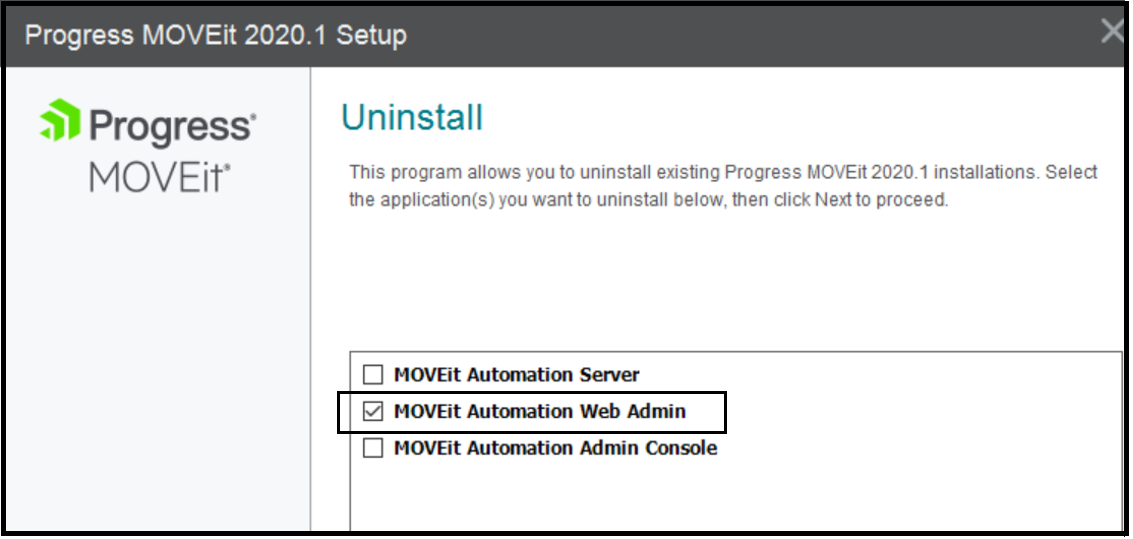The image size is (1133, 539).
Task: Click the white space right of Uninstall heading
Action: coord(800,118)
